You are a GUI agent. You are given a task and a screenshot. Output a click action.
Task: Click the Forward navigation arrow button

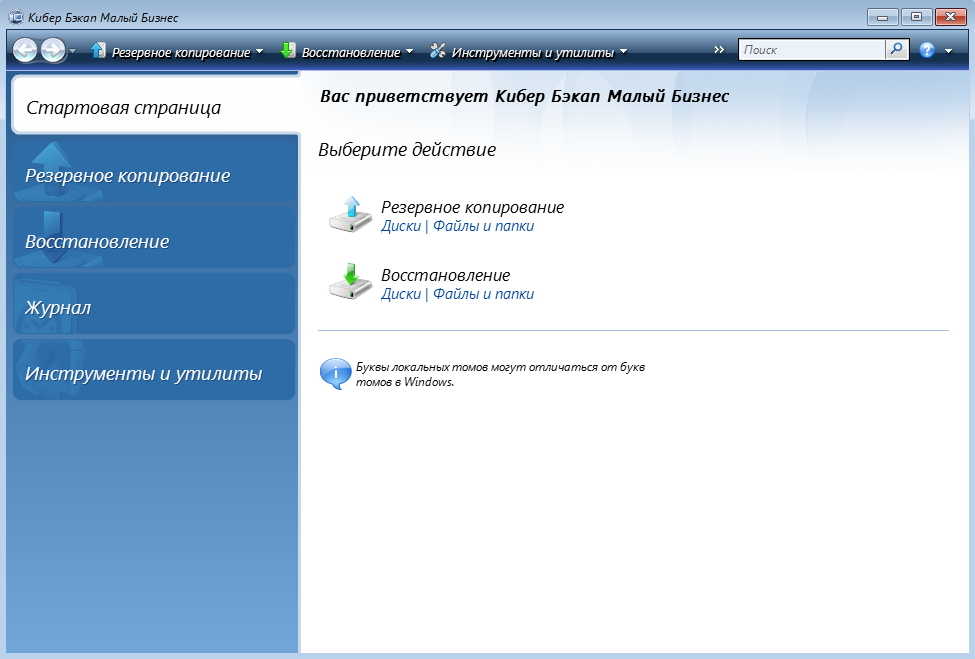coord(52,50)
